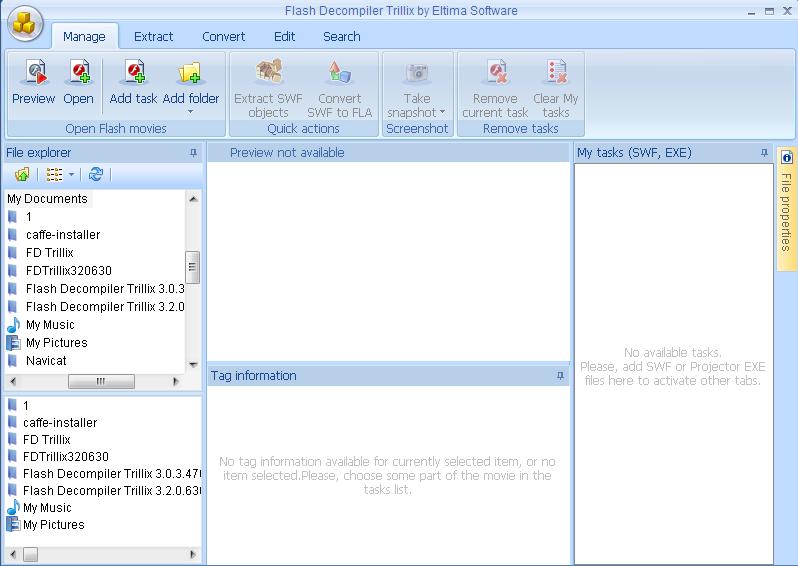Click My Music icon in lower file list

13,507
